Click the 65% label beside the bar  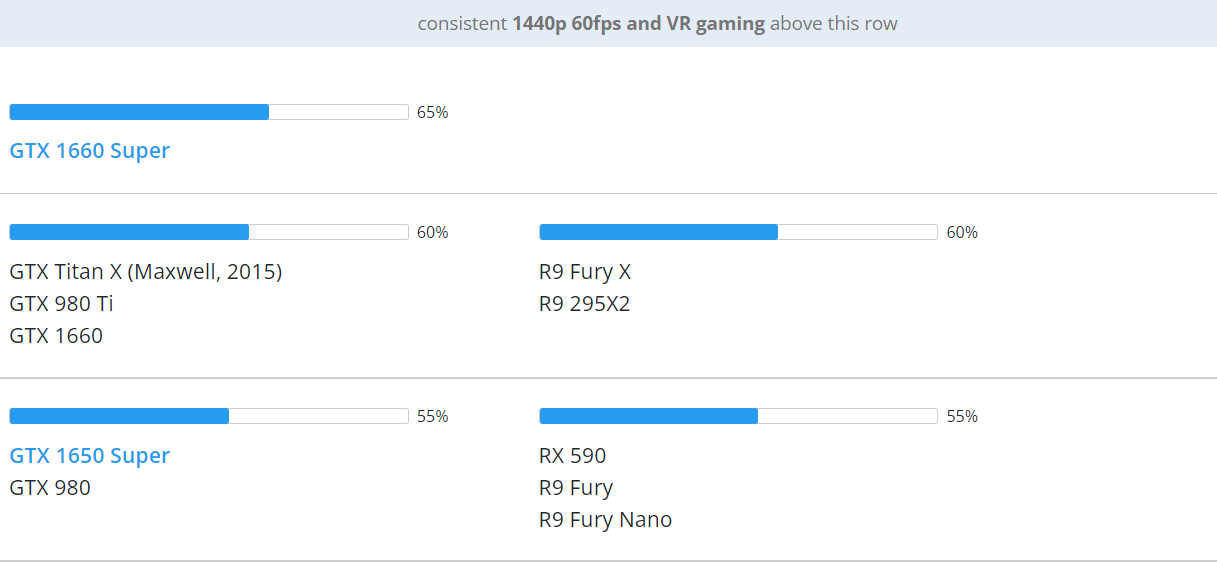point(433,112)
